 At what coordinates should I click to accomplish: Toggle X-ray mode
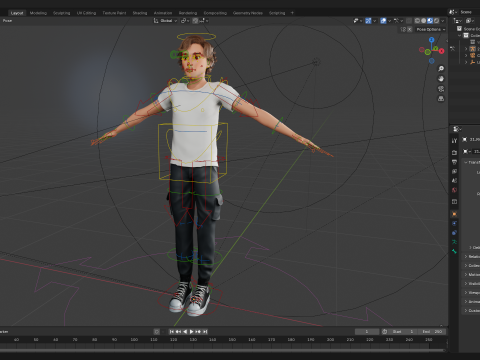(x=409, y=21)
